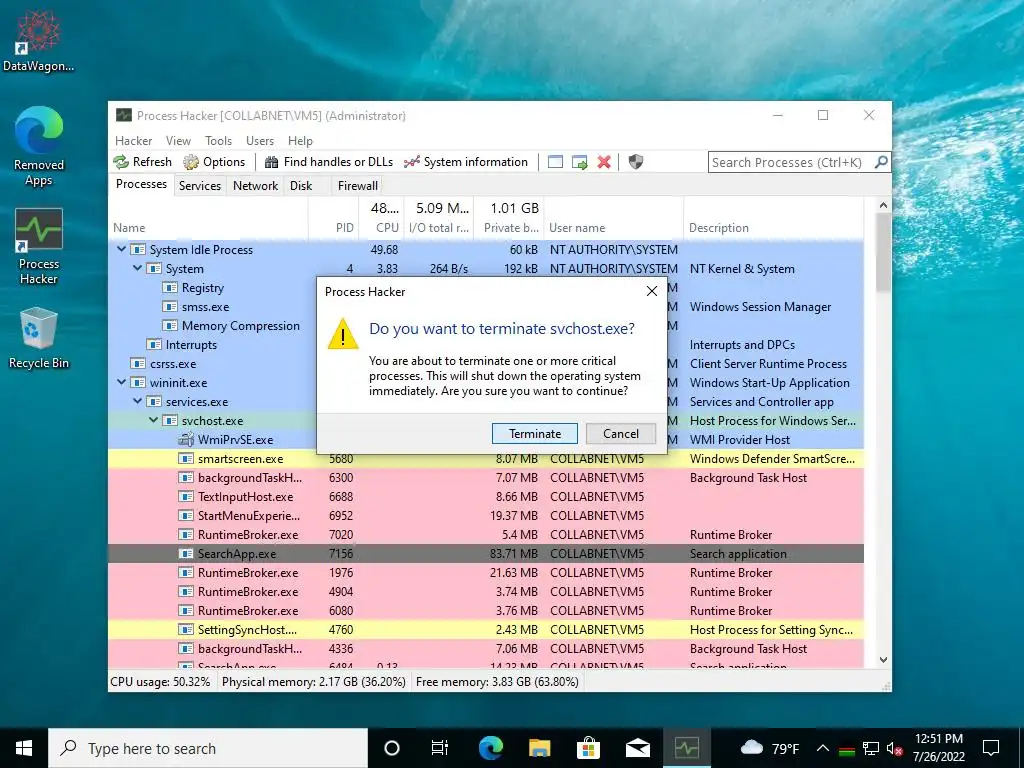Switch to the Services tab
This screenshot has width=1024, height=768.
(200, 185)
